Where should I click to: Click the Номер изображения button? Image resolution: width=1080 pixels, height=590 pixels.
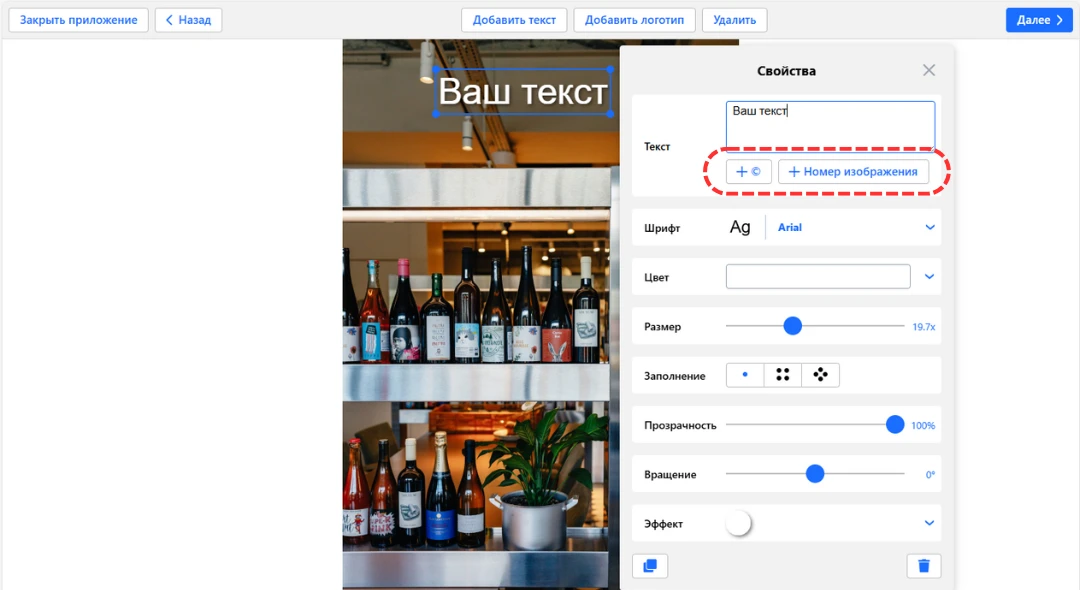tap(853, 172)
